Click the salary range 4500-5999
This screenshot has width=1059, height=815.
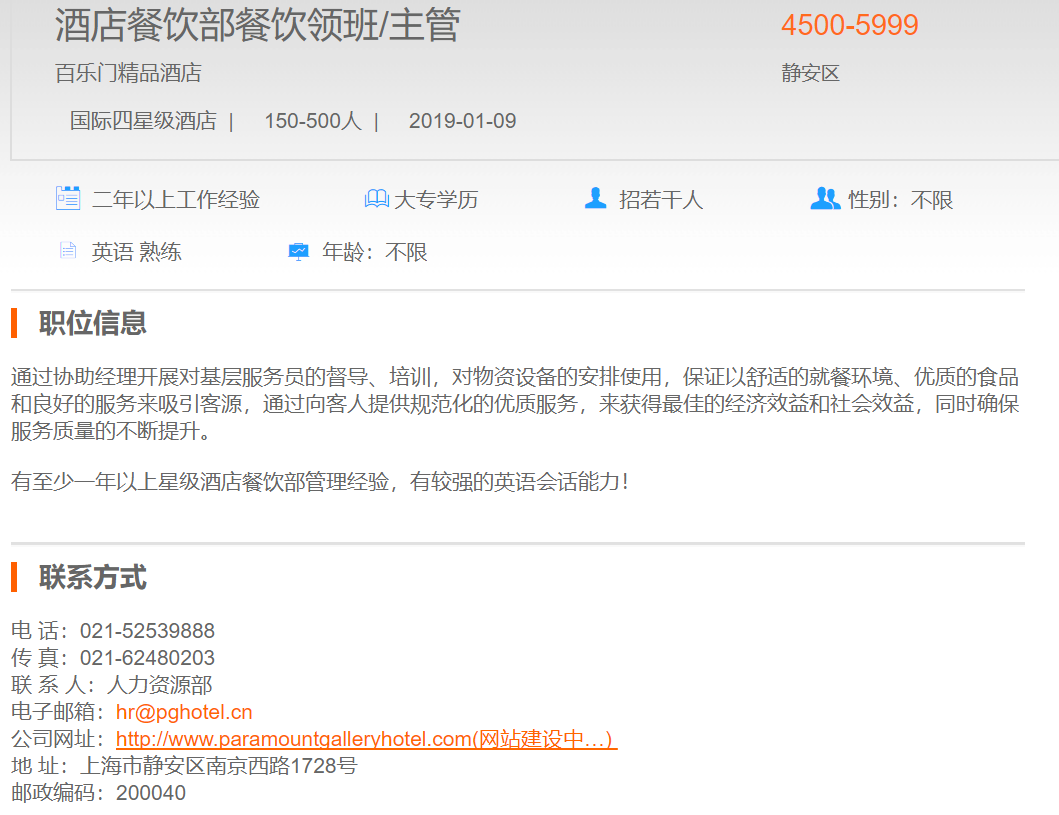coord(849,25)
